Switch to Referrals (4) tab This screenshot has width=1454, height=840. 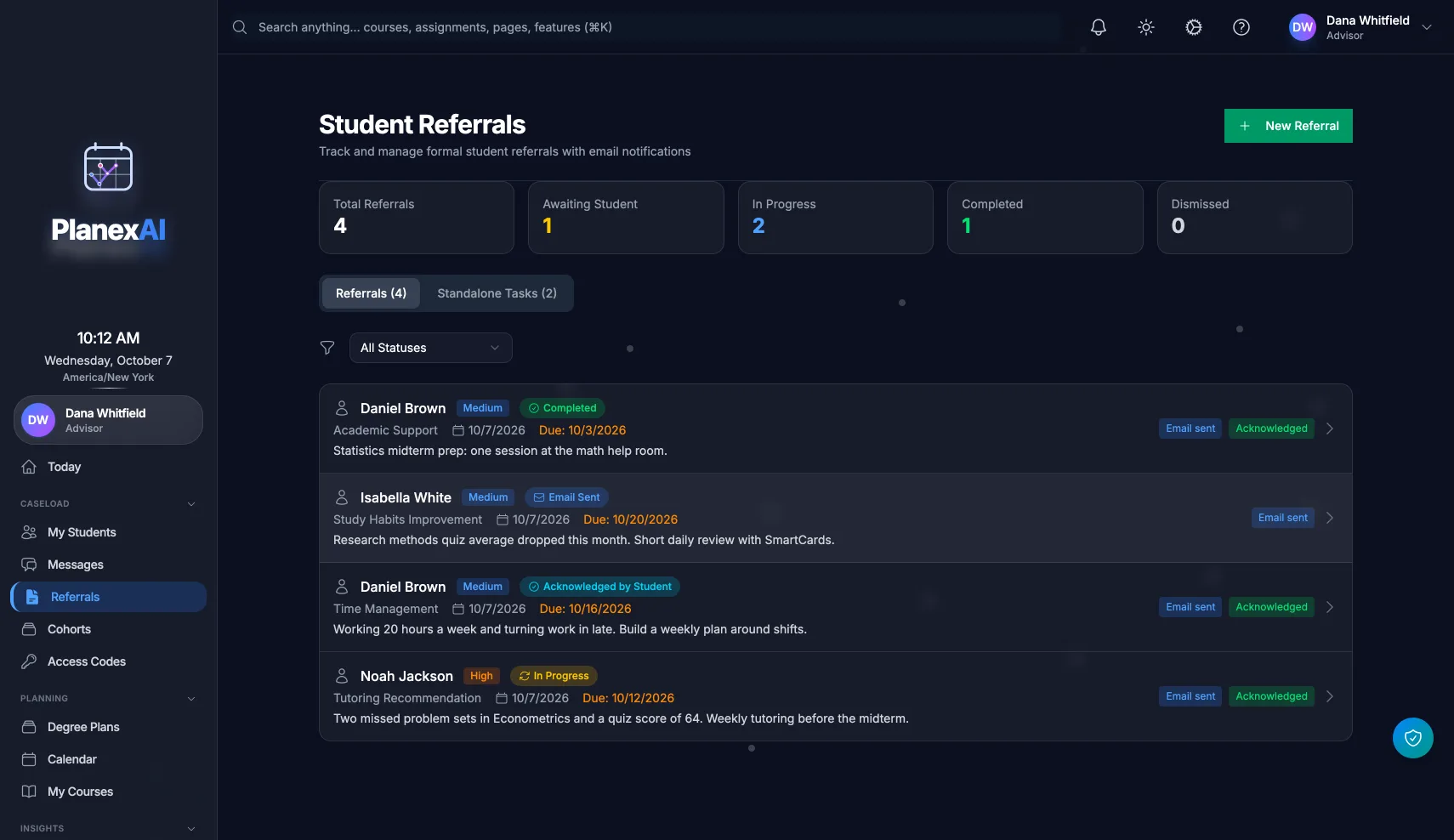click(x=371, y=293)
